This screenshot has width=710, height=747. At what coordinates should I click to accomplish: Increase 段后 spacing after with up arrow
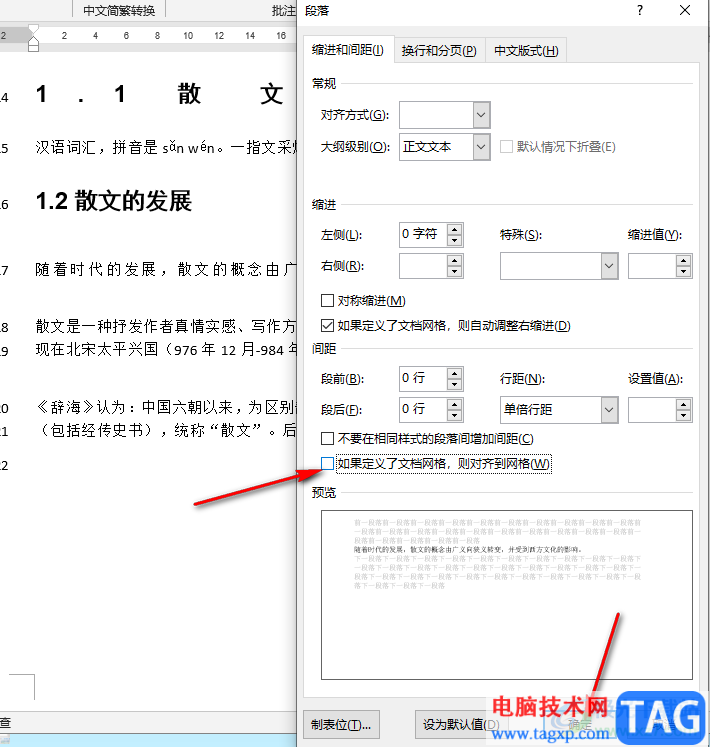(455, 404)
